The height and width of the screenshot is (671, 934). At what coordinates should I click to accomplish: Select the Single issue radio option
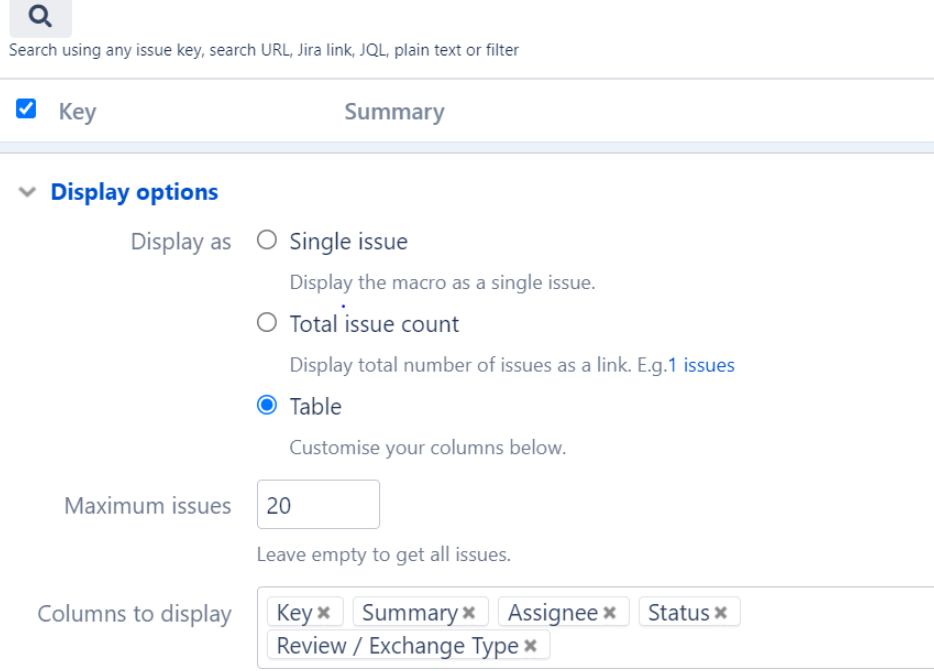[267, 240]
